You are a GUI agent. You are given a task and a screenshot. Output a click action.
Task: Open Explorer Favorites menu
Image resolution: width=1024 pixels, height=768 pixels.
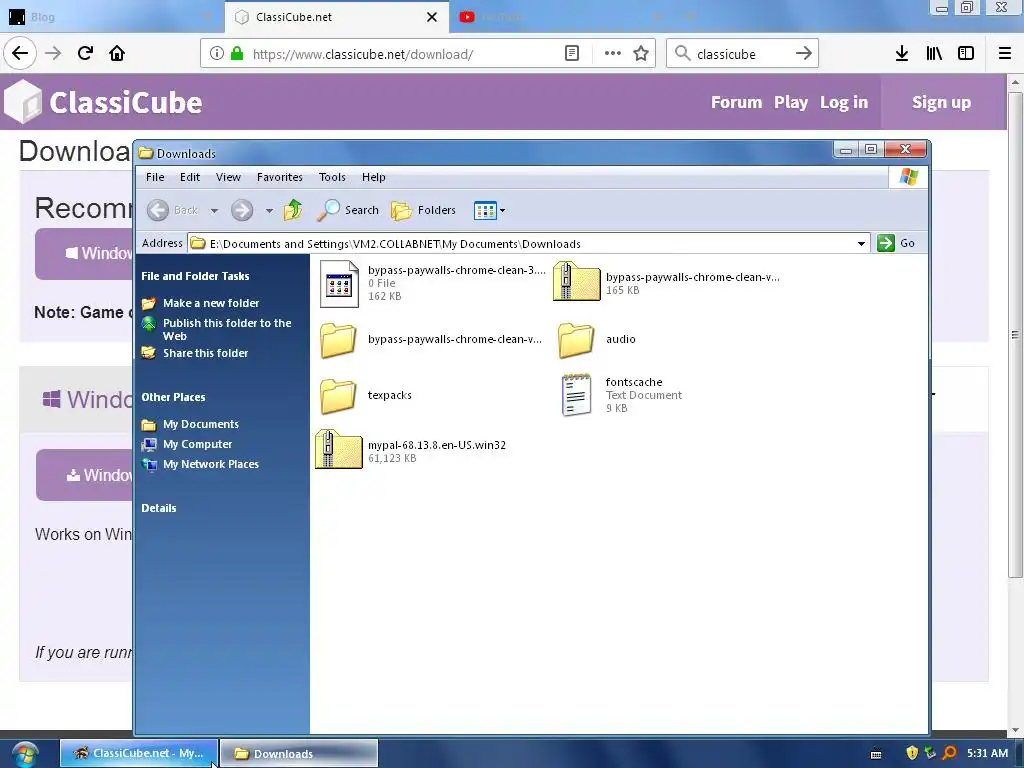pyautogui.click(x=280, y=177)
